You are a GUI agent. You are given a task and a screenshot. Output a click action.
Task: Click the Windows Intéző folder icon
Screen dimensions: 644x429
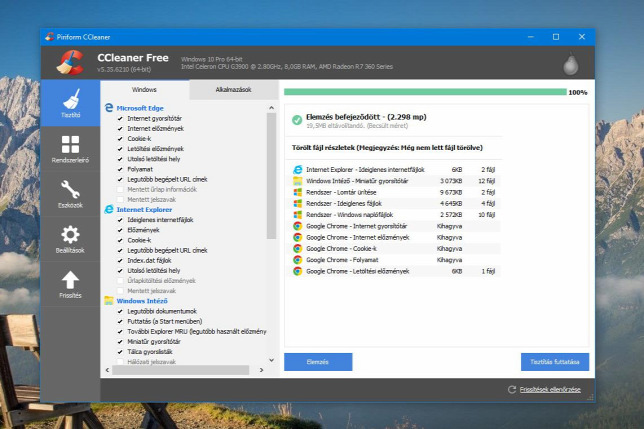point(109,301)
